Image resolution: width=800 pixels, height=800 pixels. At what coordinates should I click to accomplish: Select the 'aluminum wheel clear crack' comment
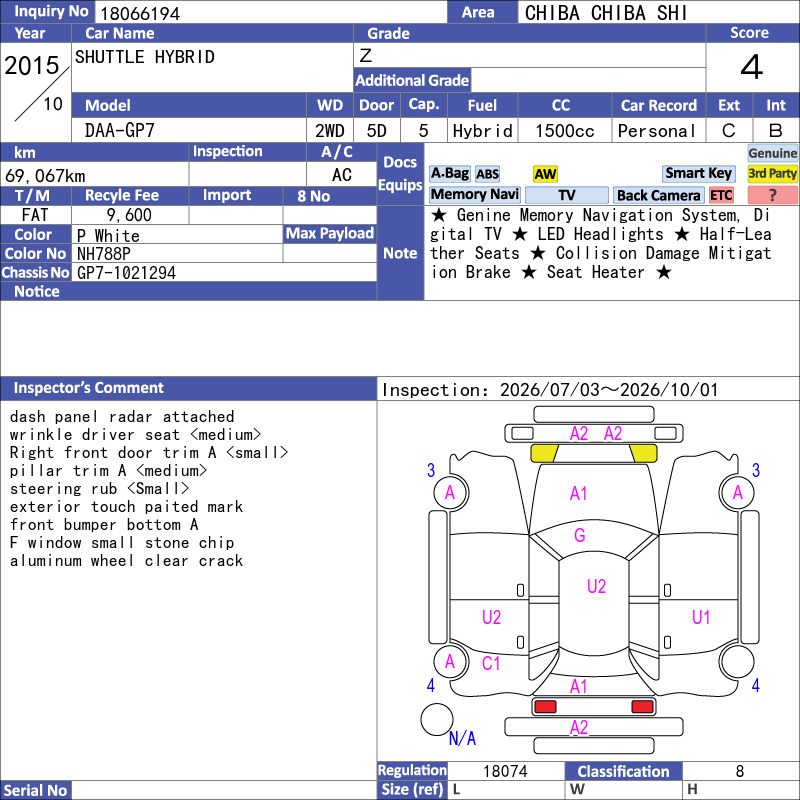(126, 561)
